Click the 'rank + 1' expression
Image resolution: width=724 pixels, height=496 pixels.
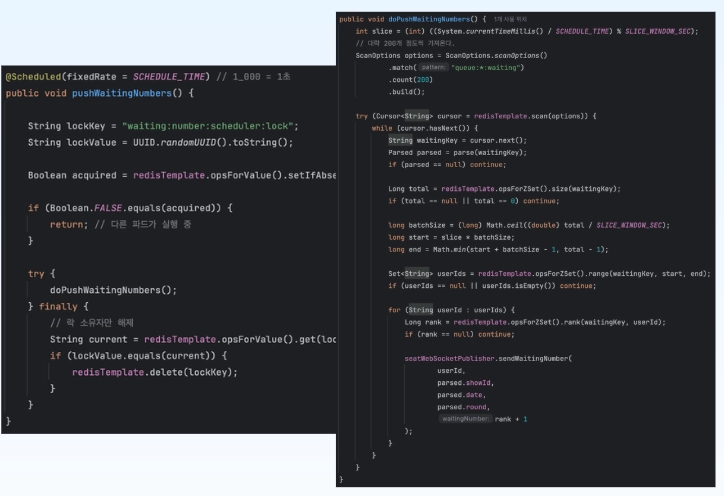click(511, 419)
